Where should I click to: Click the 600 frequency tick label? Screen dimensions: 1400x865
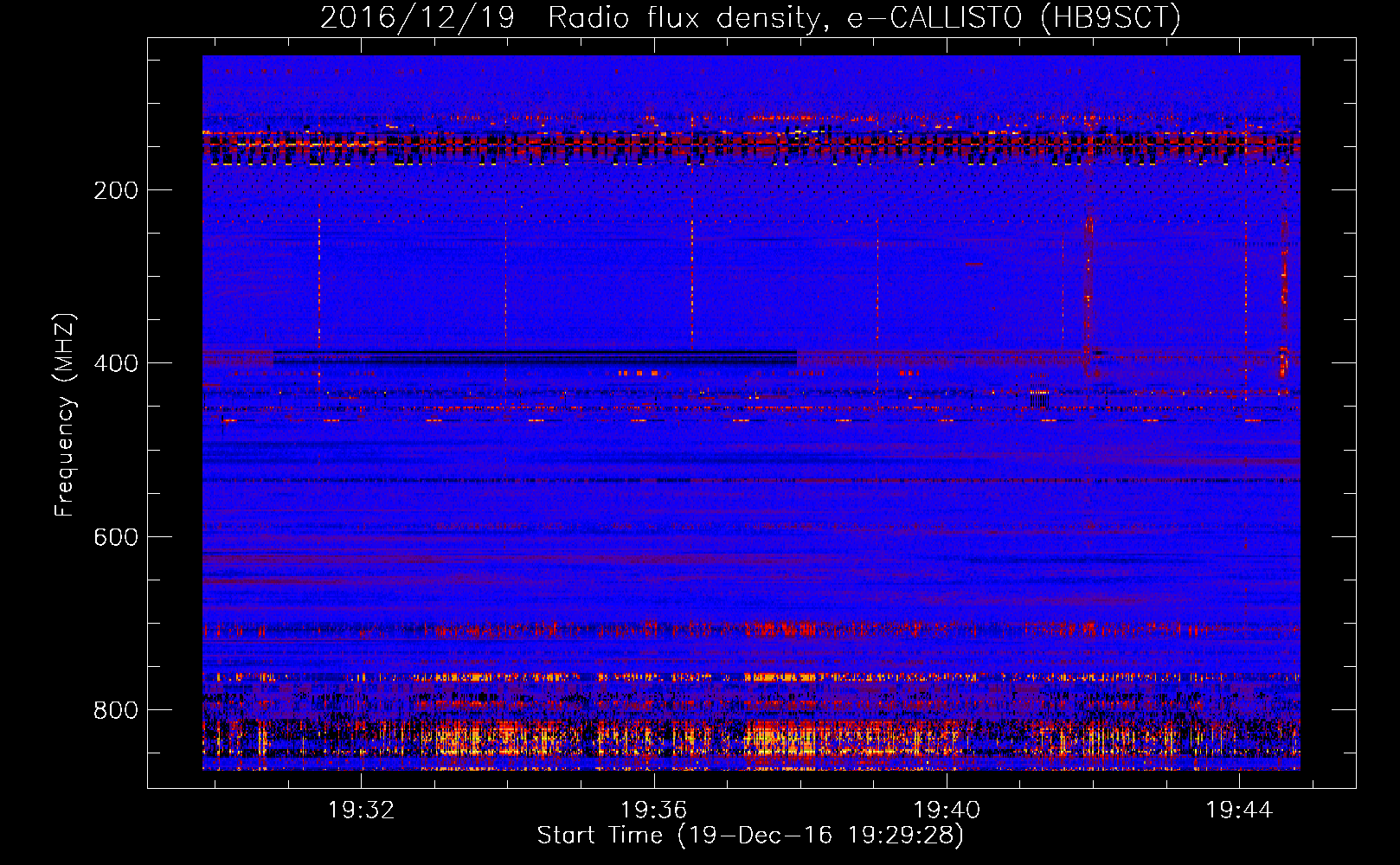115,537
